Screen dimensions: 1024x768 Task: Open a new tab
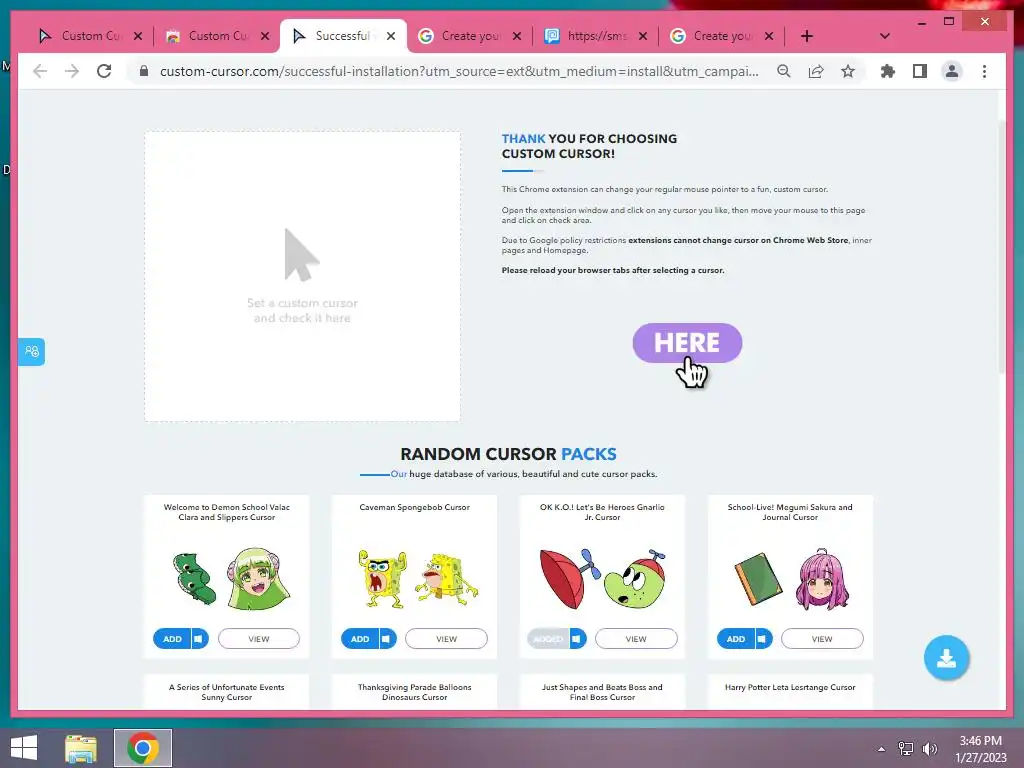tap(807, 36)
